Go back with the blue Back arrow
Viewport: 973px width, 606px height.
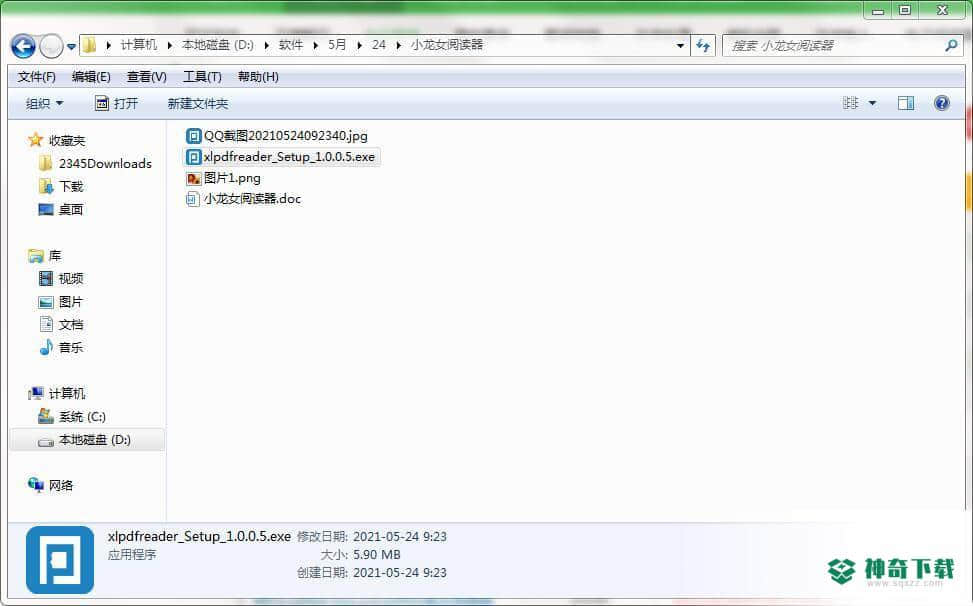pos(23,46)
